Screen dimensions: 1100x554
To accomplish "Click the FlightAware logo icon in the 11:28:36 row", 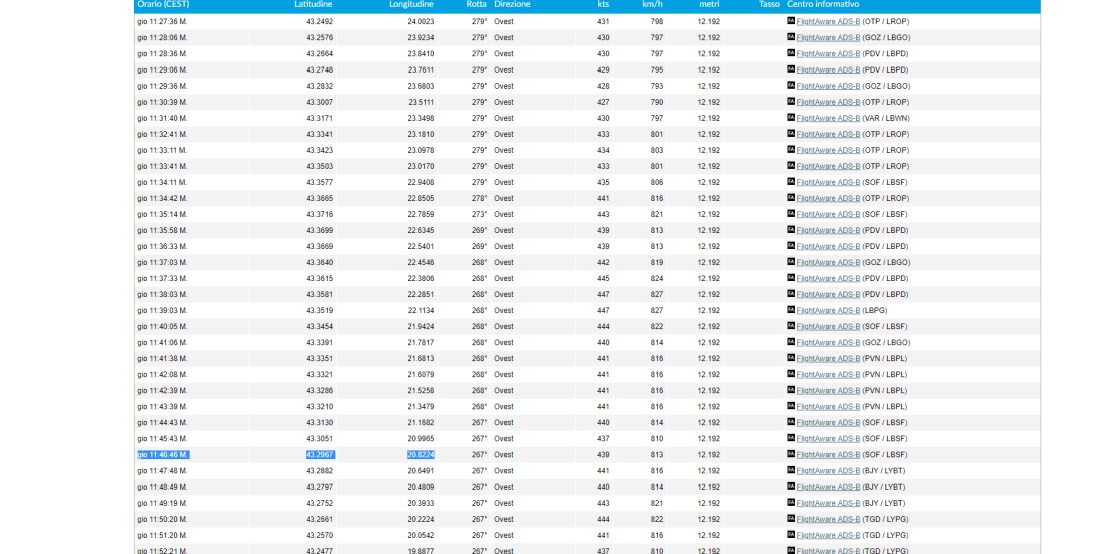I will tap(791, 53).
